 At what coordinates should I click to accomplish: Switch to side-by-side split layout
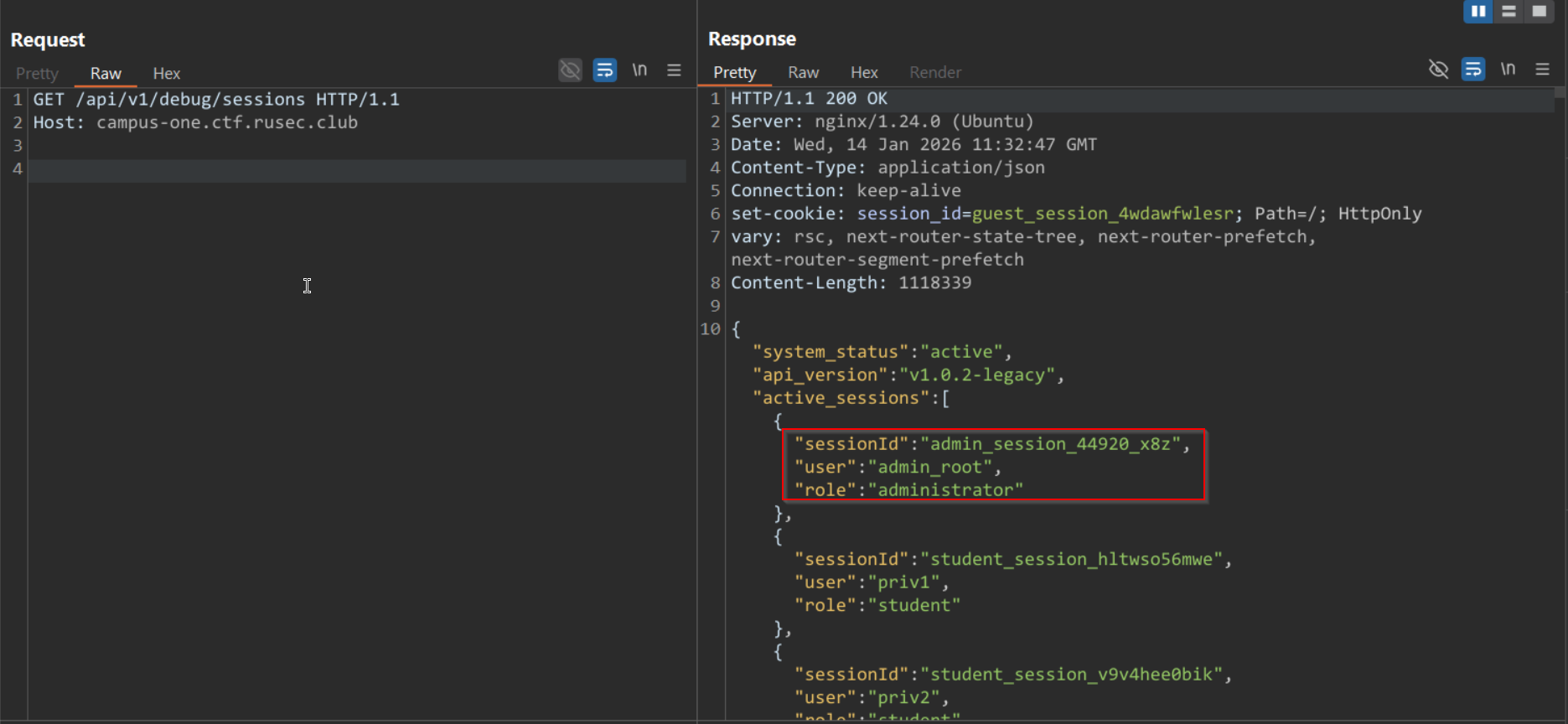(1478, 11)
